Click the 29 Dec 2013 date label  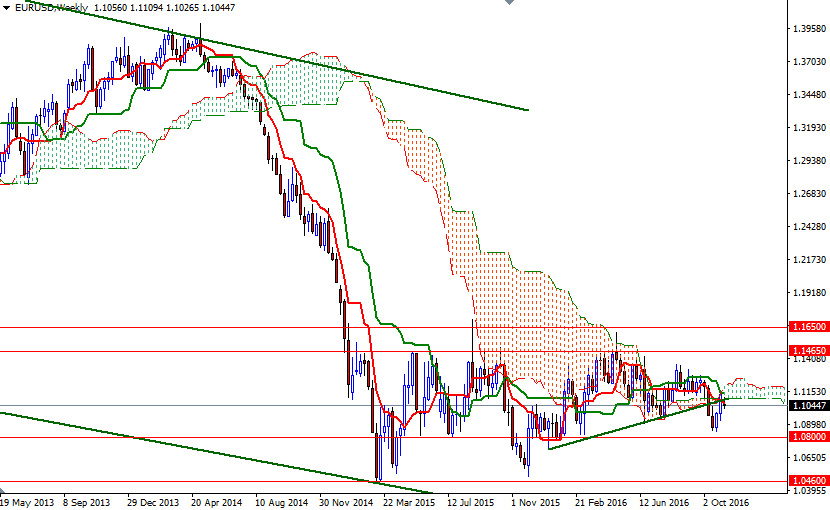coord(153,502)
